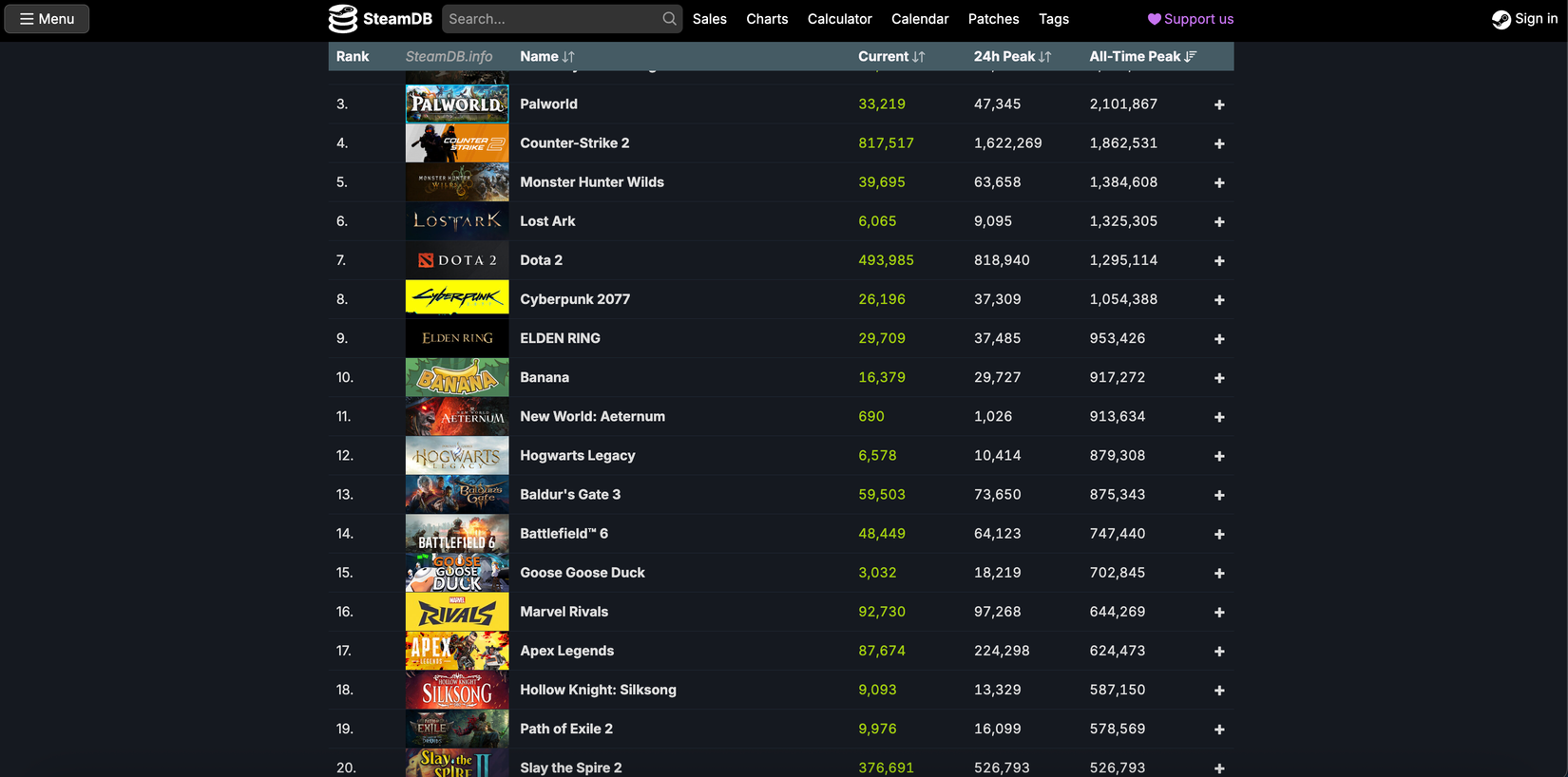
Task: Expand the Path of Exile 2 plus icon
Action: [x=1219, y=730]
